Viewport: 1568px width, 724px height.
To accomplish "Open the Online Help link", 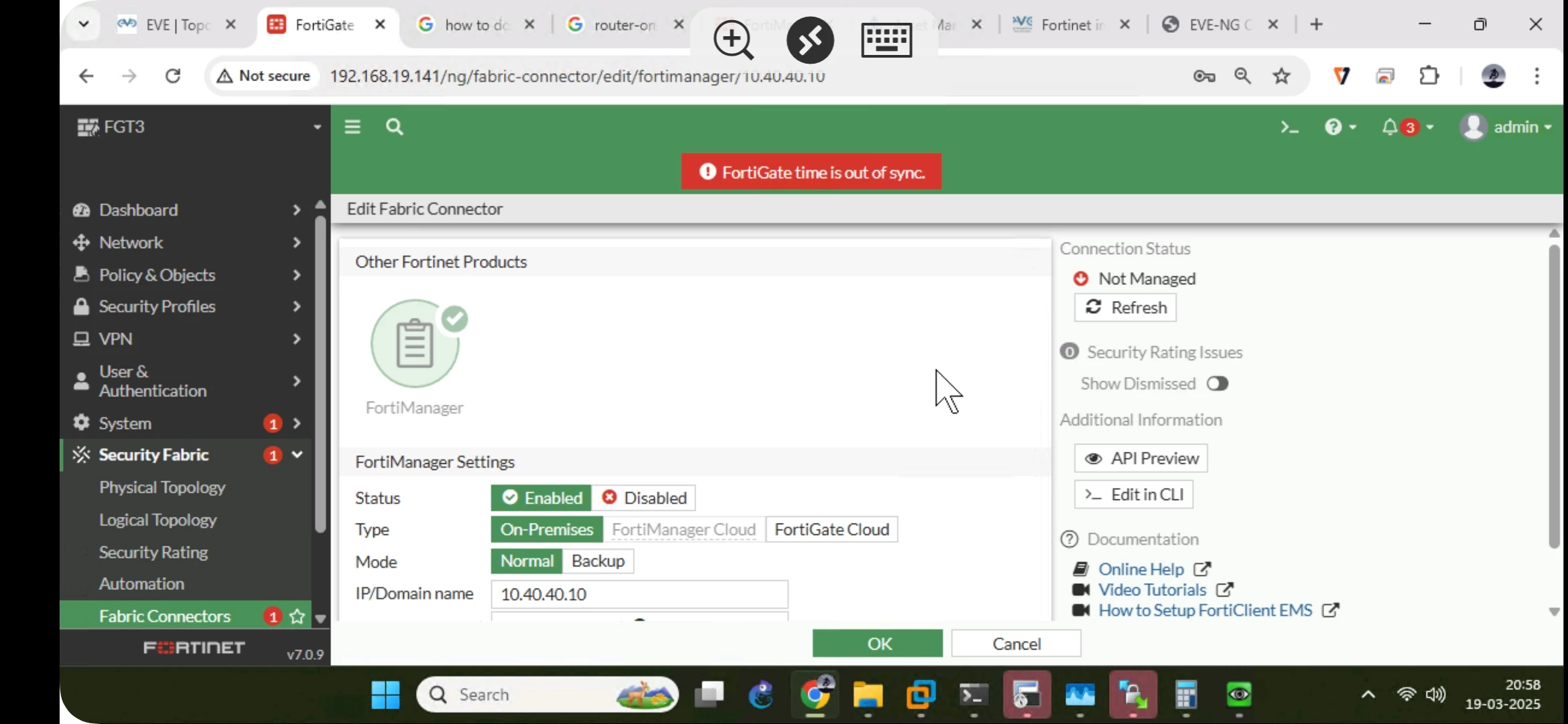I will click(1141, 569).
